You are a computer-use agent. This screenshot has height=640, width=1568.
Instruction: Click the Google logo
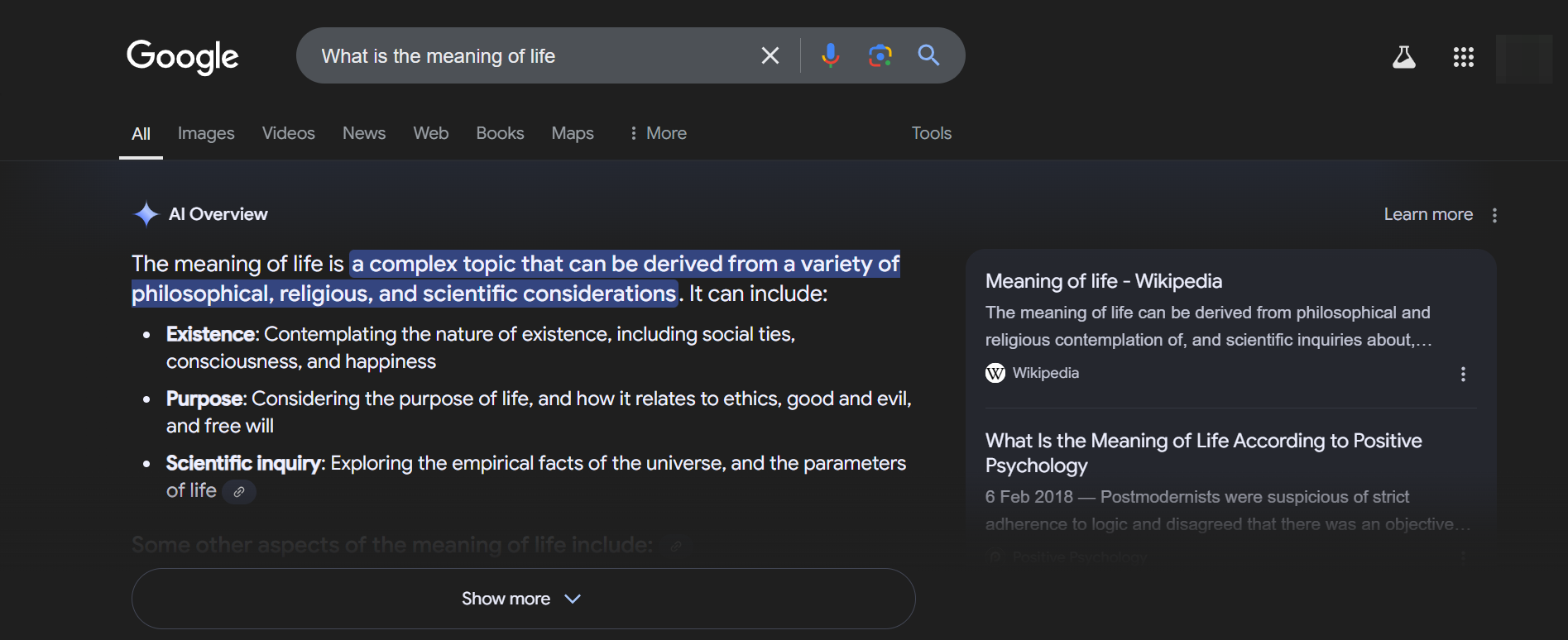(182, 56)
